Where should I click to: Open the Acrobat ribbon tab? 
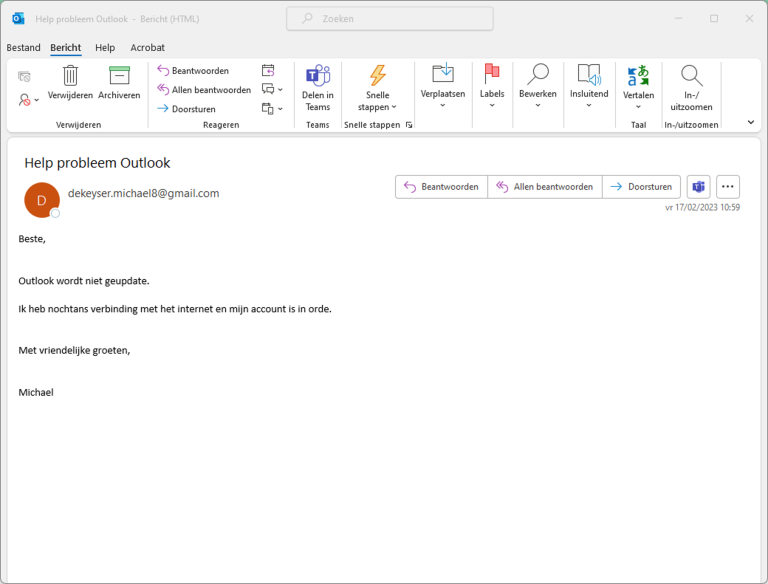[147, 48]
